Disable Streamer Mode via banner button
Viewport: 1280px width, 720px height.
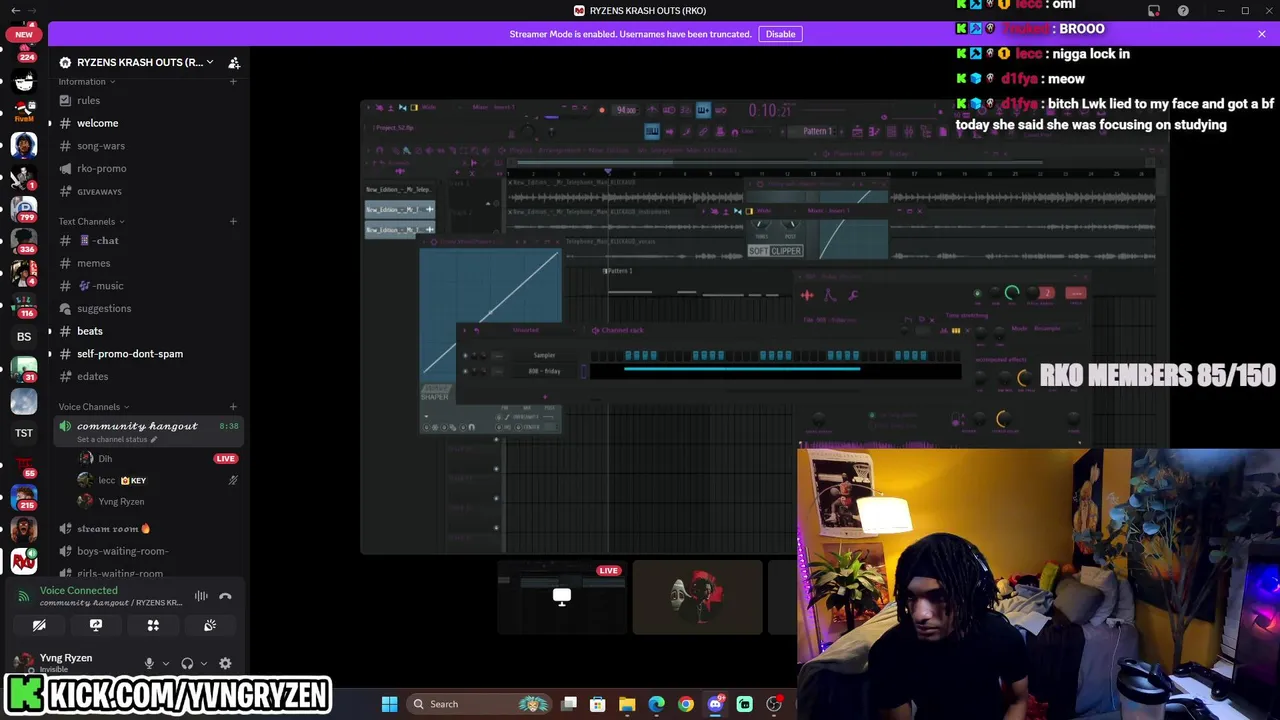(x=780, y=34)
